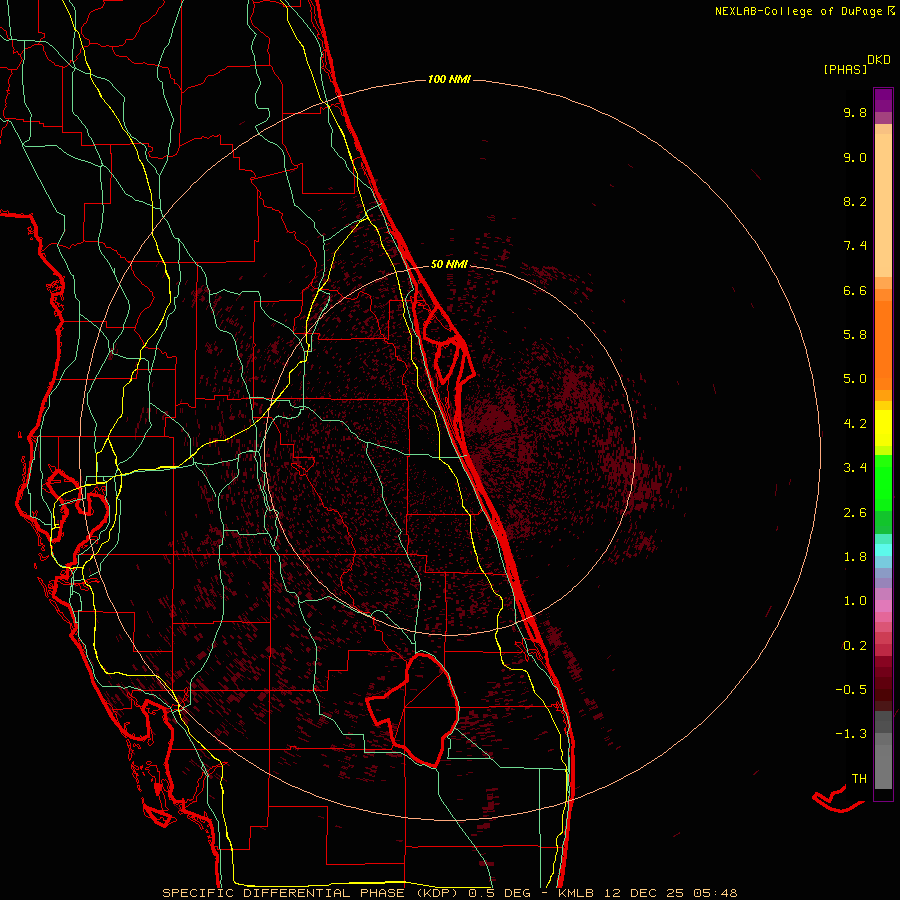
Task: Click the 50 NMI range ring label
Action: pyautogui.click(x=449, y=264)
